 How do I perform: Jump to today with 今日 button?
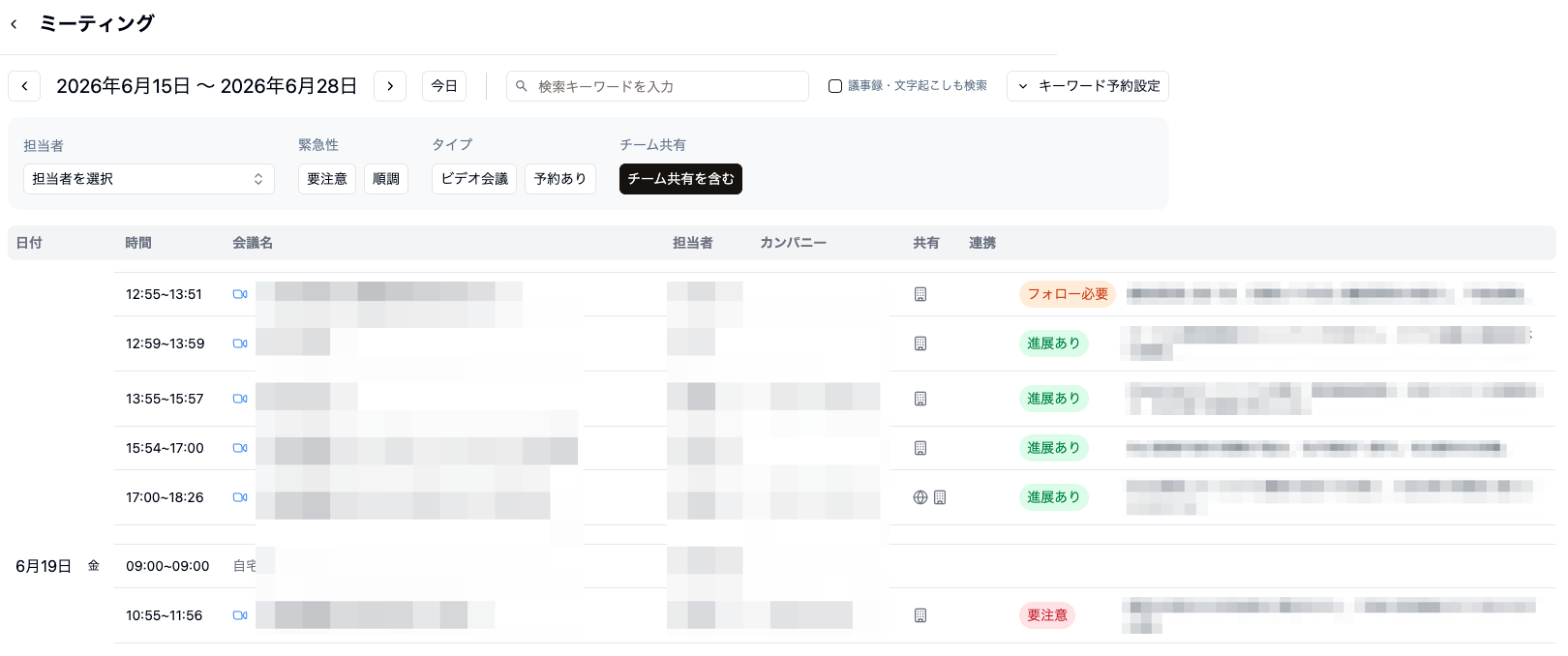coord(444,86)
